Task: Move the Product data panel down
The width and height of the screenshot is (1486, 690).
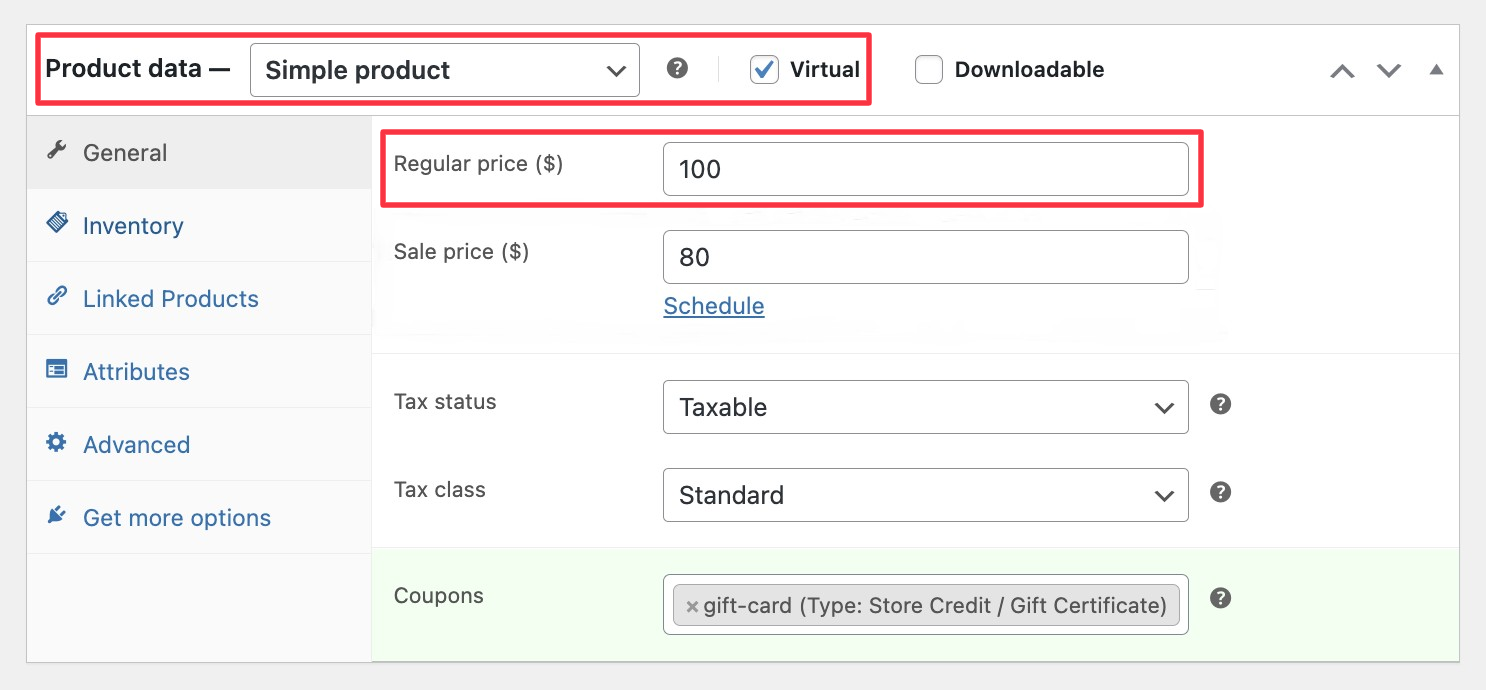Action: coord(1389,71)
